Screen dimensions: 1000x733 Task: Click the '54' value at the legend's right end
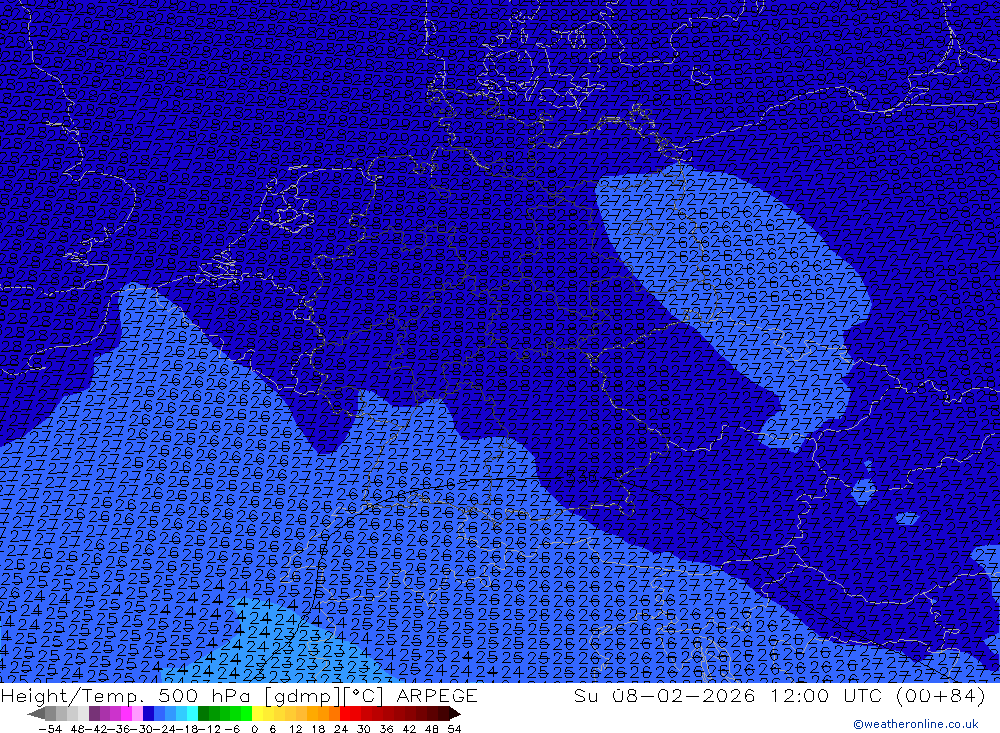coord(454,729)
